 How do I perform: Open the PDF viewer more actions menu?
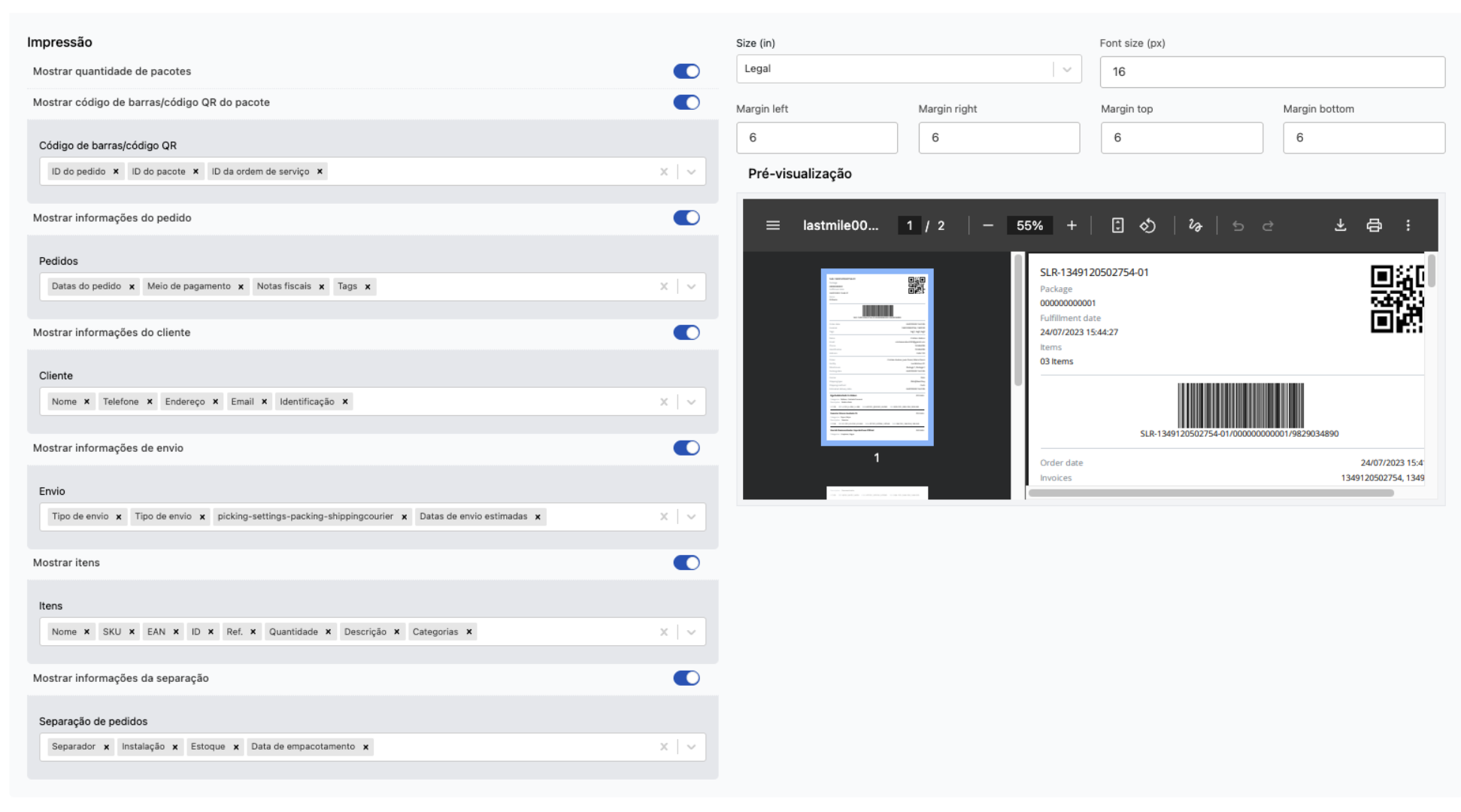click(x=1408, y=226)
